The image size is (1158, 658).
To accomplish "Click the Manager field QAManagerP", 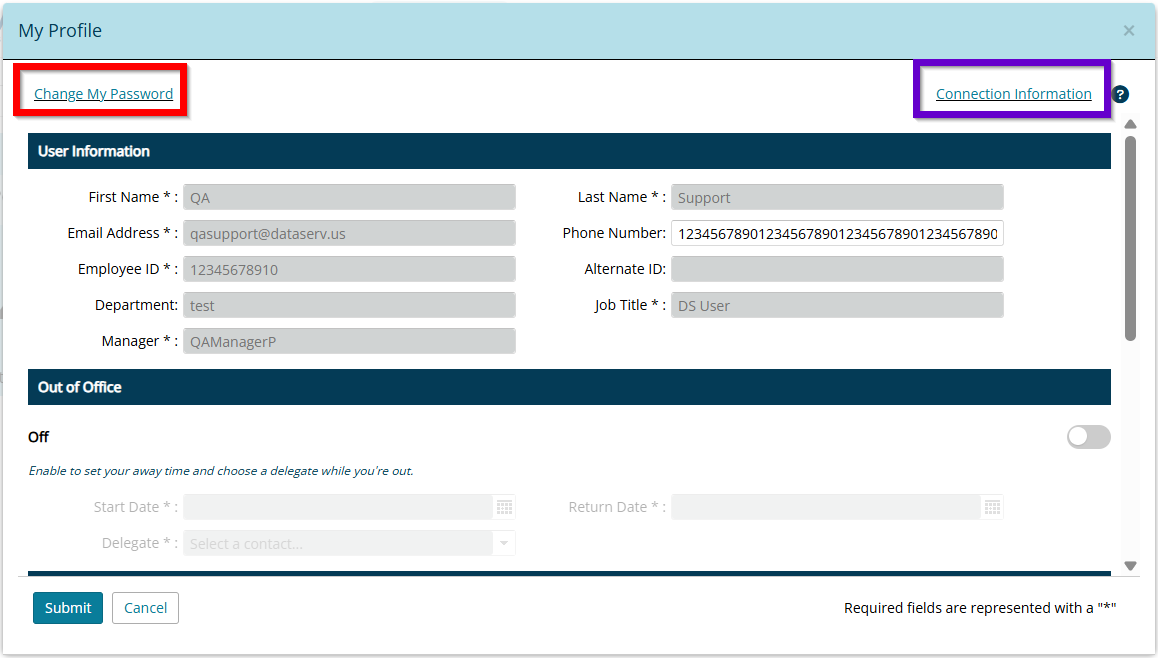I will pyautogui.click(x=349, y=341).
